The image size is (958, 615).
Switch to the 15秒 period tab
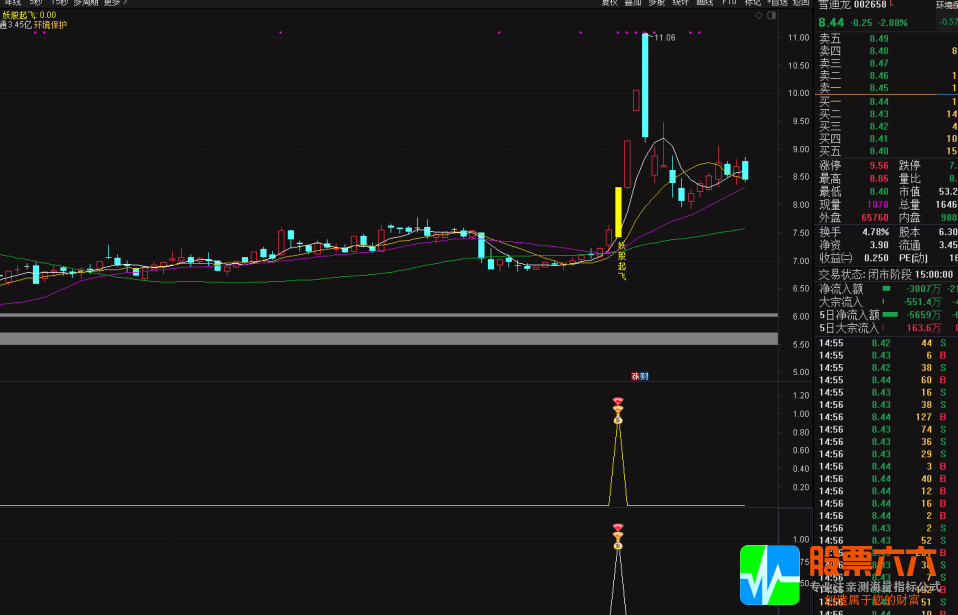[59, 3]
